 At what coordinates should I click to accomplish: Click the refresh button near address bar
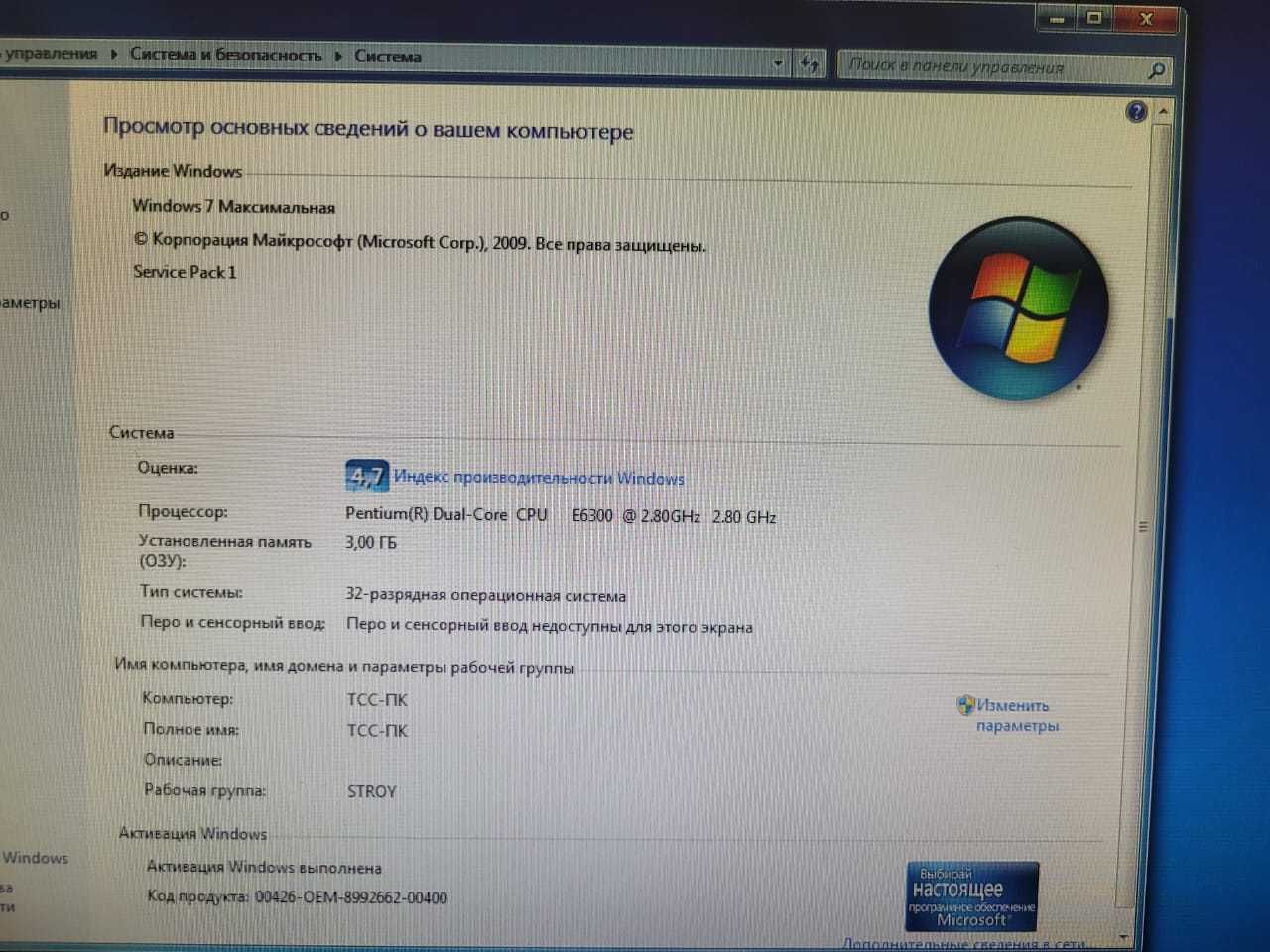(x=810, y=64)
